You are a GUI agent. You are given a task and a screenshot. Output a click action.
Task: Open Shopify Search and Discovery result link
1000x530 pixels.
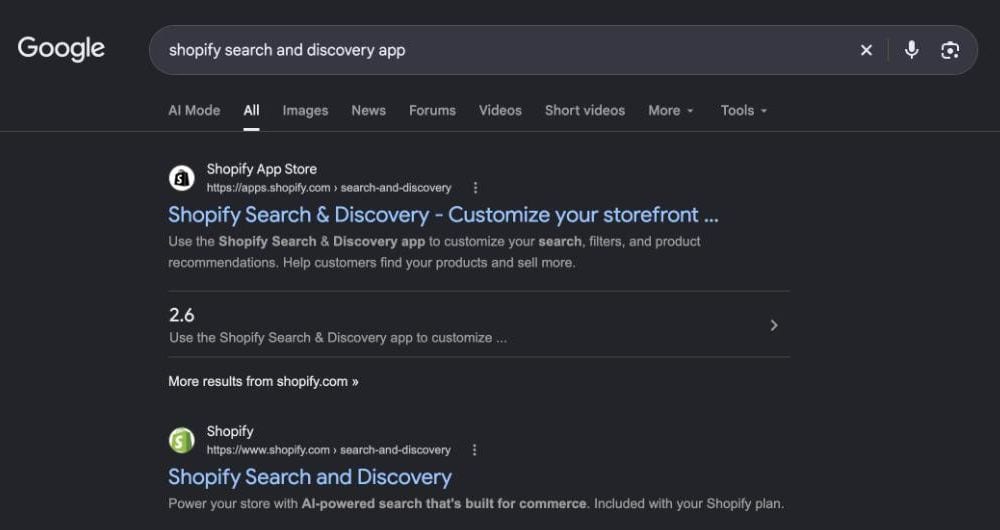click(x=310, y=477)
